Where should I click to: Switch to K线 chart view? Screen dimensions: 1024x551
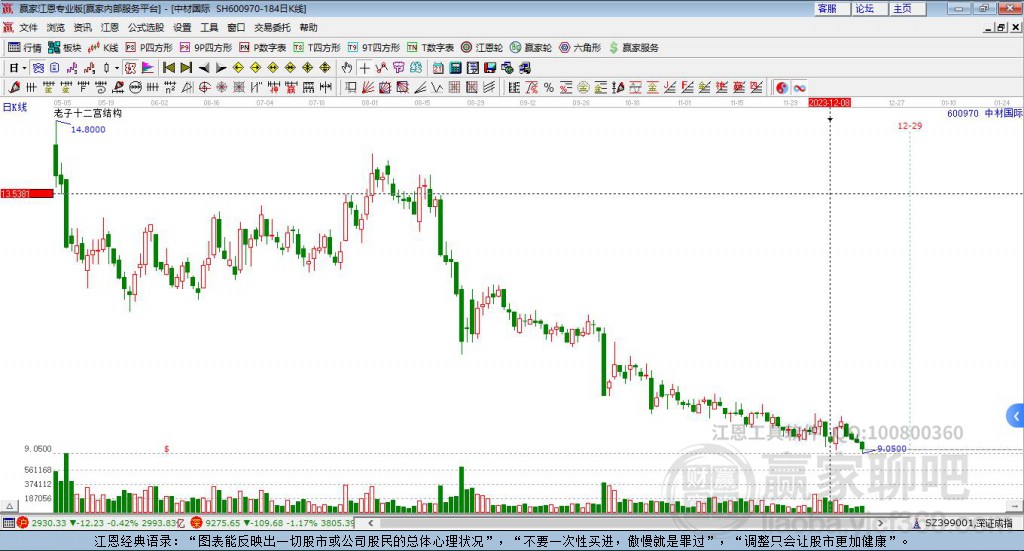point(103,48)
